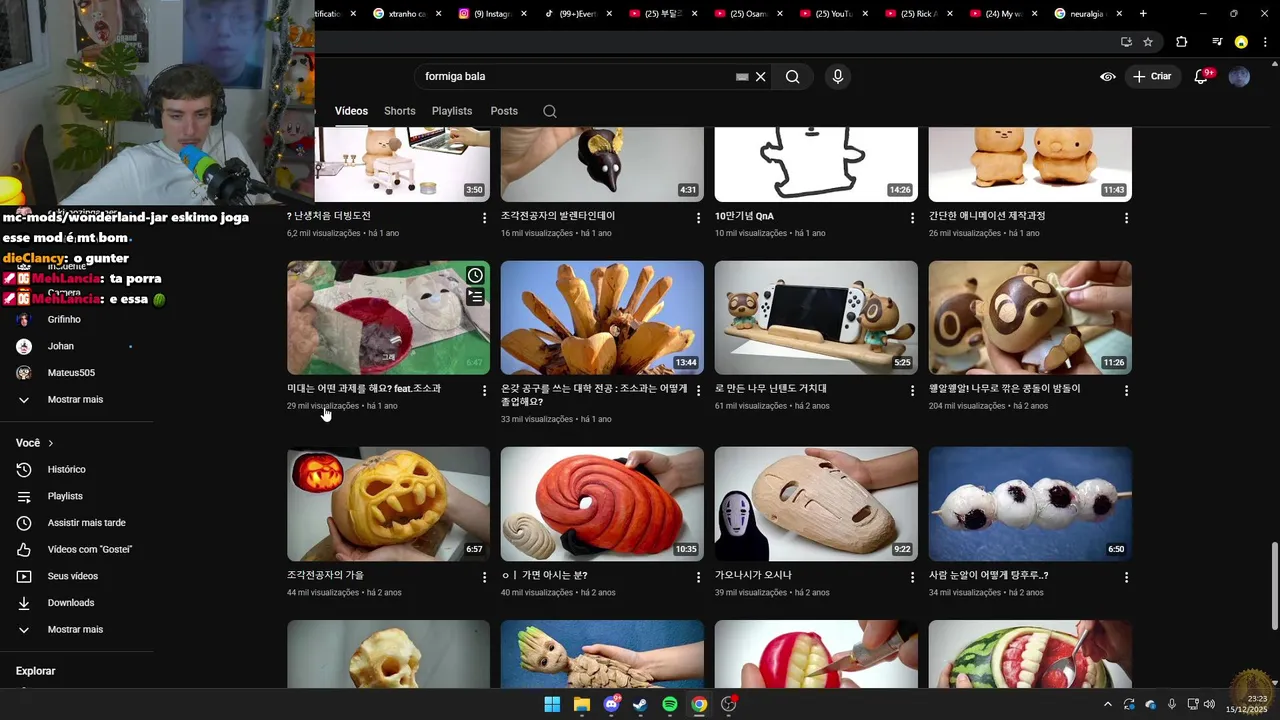The image size is (1280, 720).
Task: Open Windows Start menu
Action: tap(552, 704)
